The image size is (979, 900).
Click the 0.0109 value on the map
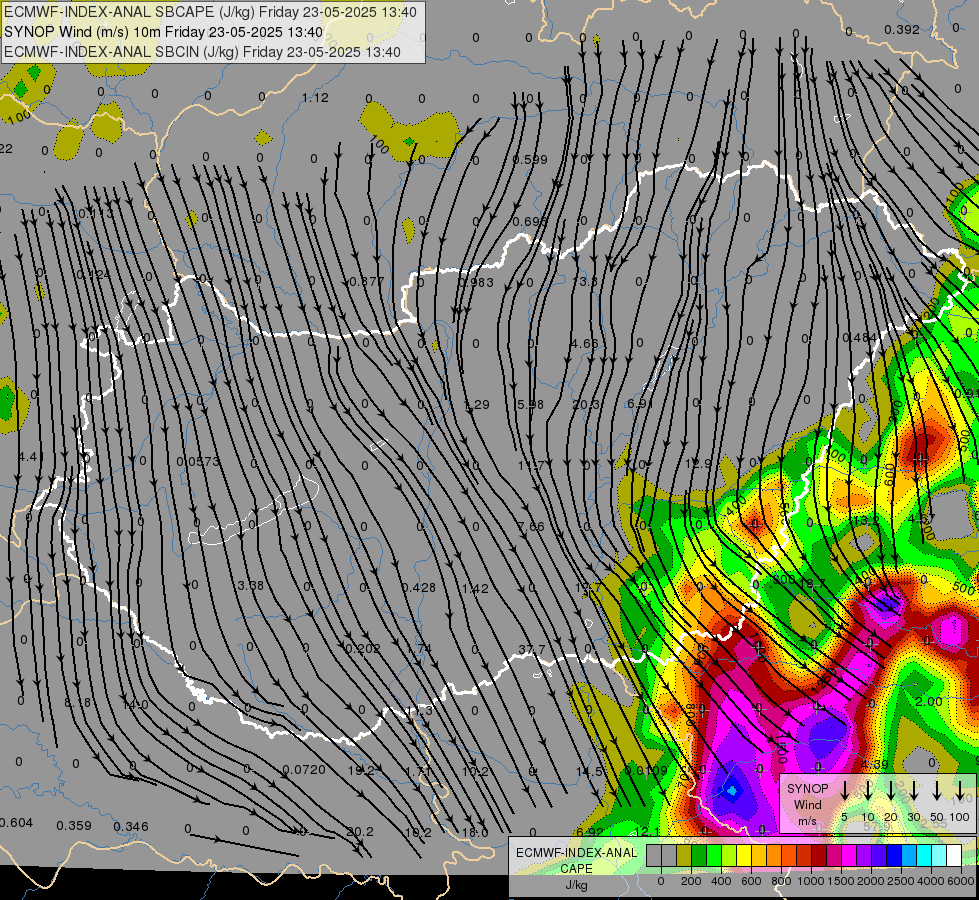tap(646, 771)
